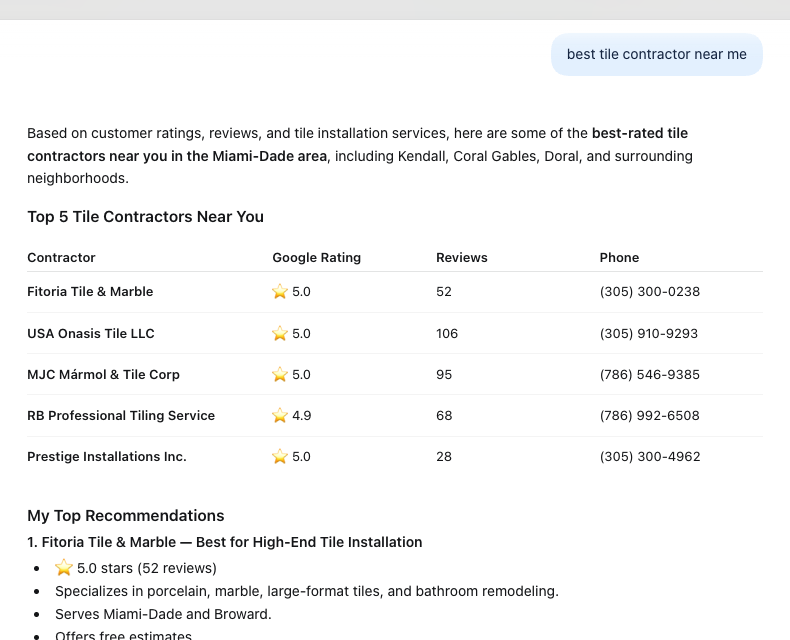790x640 pixels.
Task: Select RB Professional Tiling Service name
Action: [121, 416]
